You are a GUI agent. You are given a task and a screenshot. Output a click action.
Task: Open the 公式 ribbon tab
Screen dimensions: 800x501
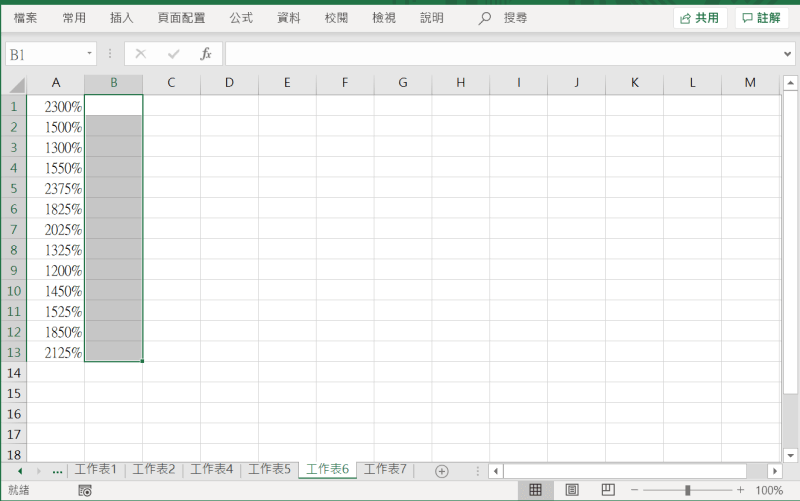[241, 18]
